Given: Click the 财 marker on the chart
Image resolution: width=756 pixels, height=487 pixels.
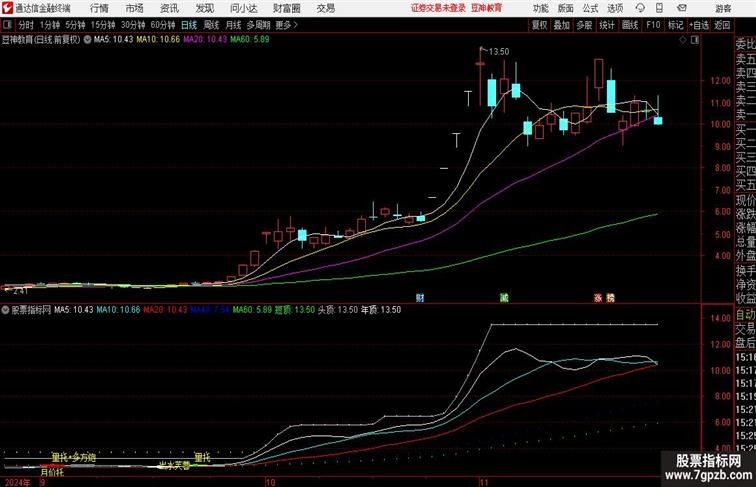Looking at the screenshot, I should tap(420, 298).
